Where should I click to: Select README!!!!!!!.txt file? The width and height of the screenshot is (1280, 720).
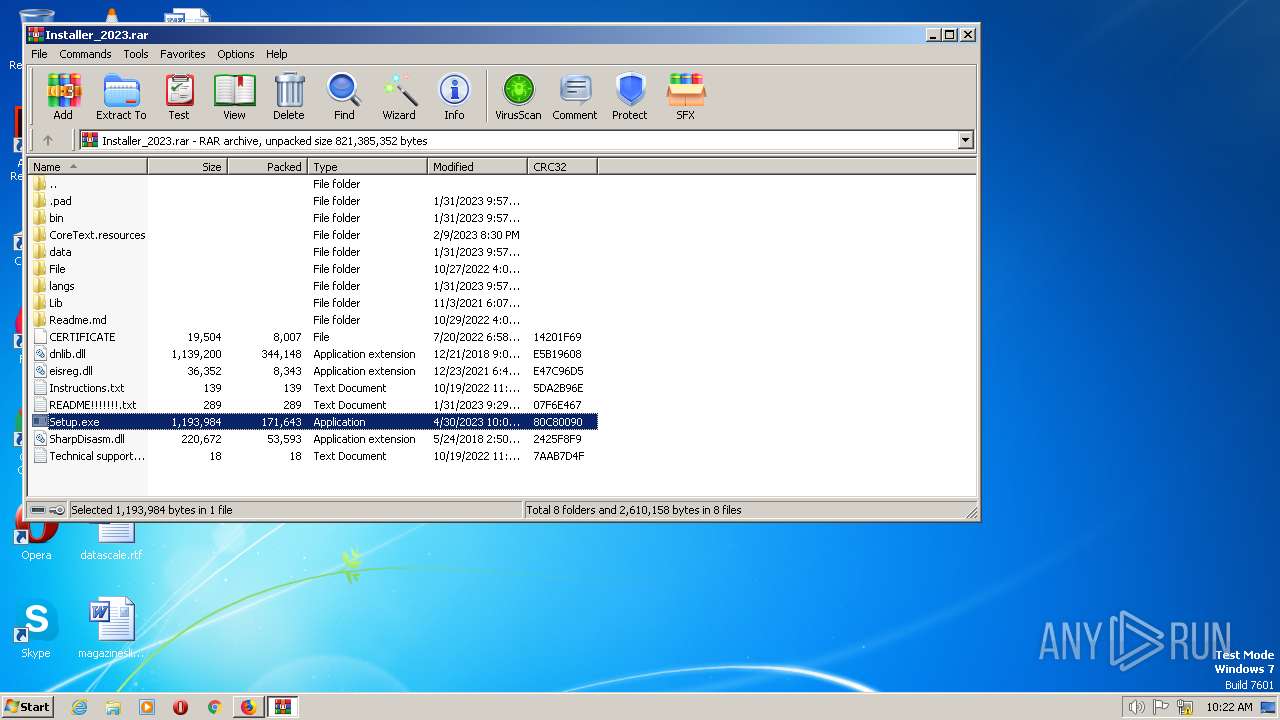pos(313,405)
